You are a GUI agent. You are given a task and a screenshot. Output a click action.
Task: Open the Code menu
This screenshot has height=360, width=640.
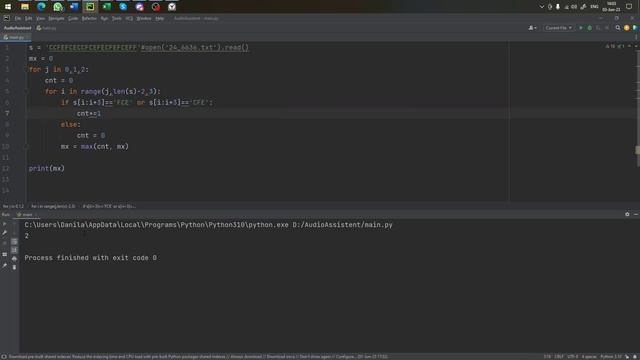pos(73,18)
